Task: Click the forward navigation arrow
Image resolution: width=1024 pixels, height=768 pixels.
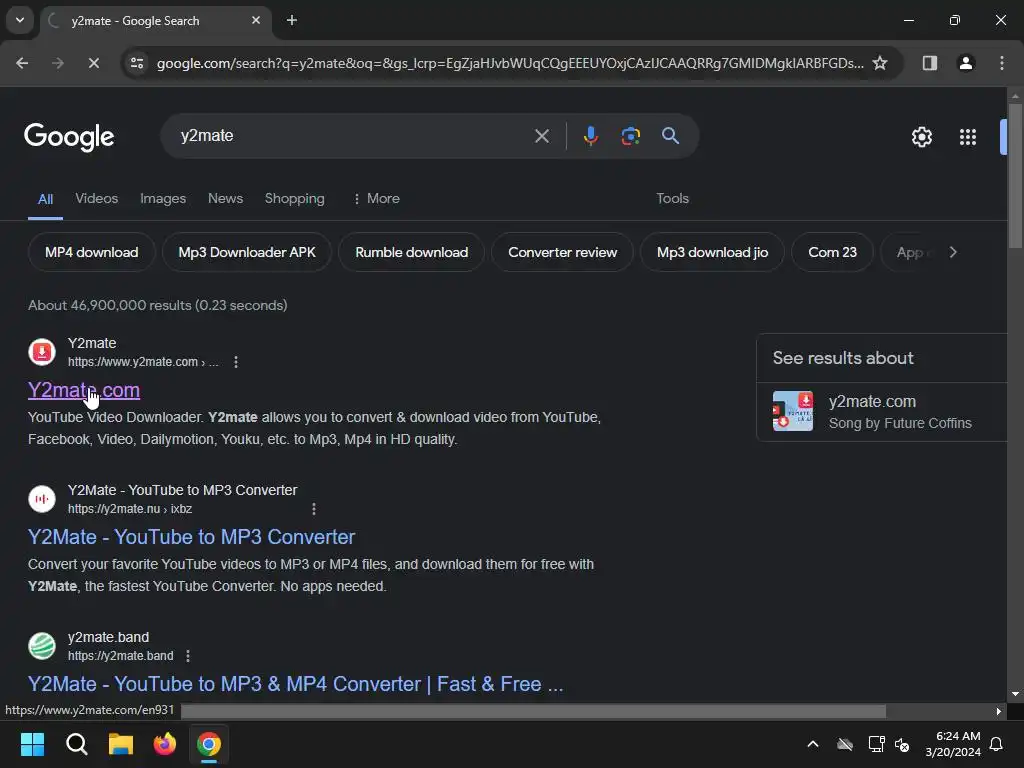Action: (x=58, y=63)
